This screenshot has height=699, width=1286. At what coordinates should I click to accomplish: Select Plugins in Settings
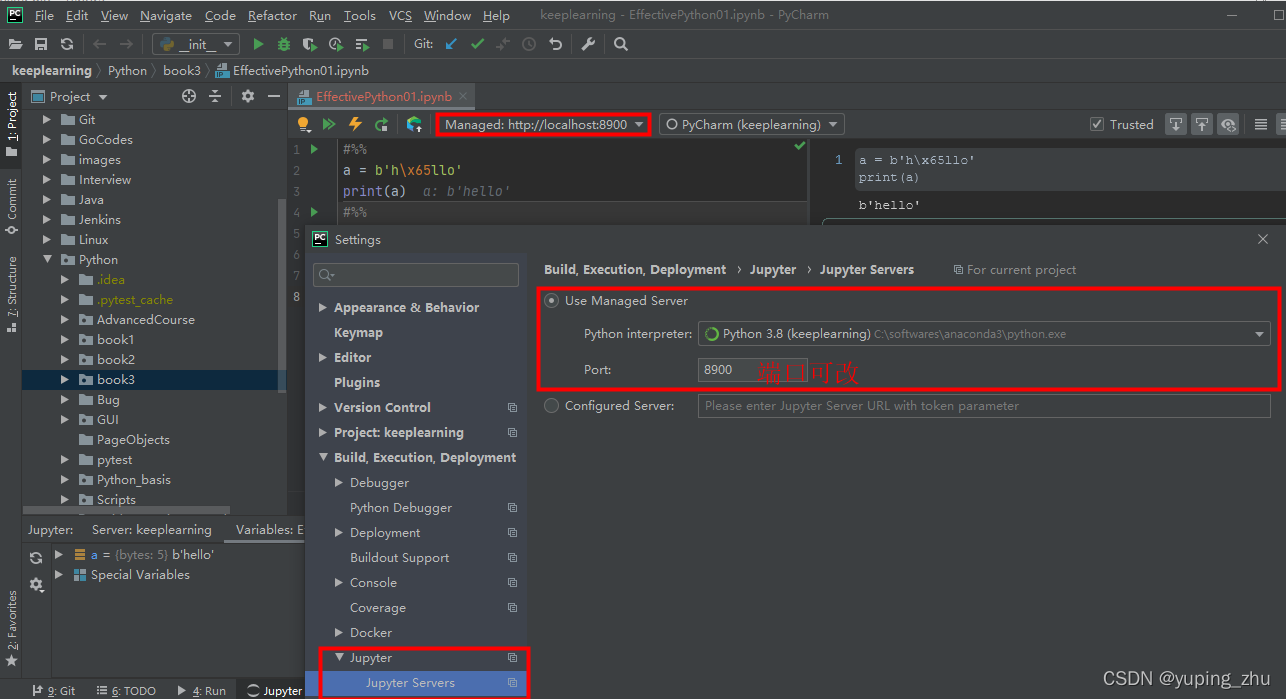point(357,382)
